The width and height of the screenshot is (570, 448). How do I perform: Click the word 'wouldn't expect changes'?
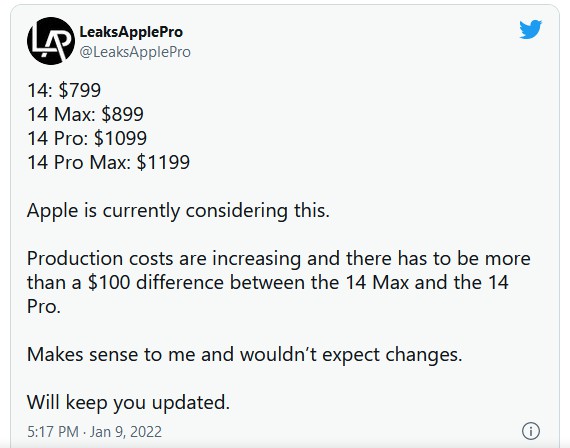click(351, 355)
